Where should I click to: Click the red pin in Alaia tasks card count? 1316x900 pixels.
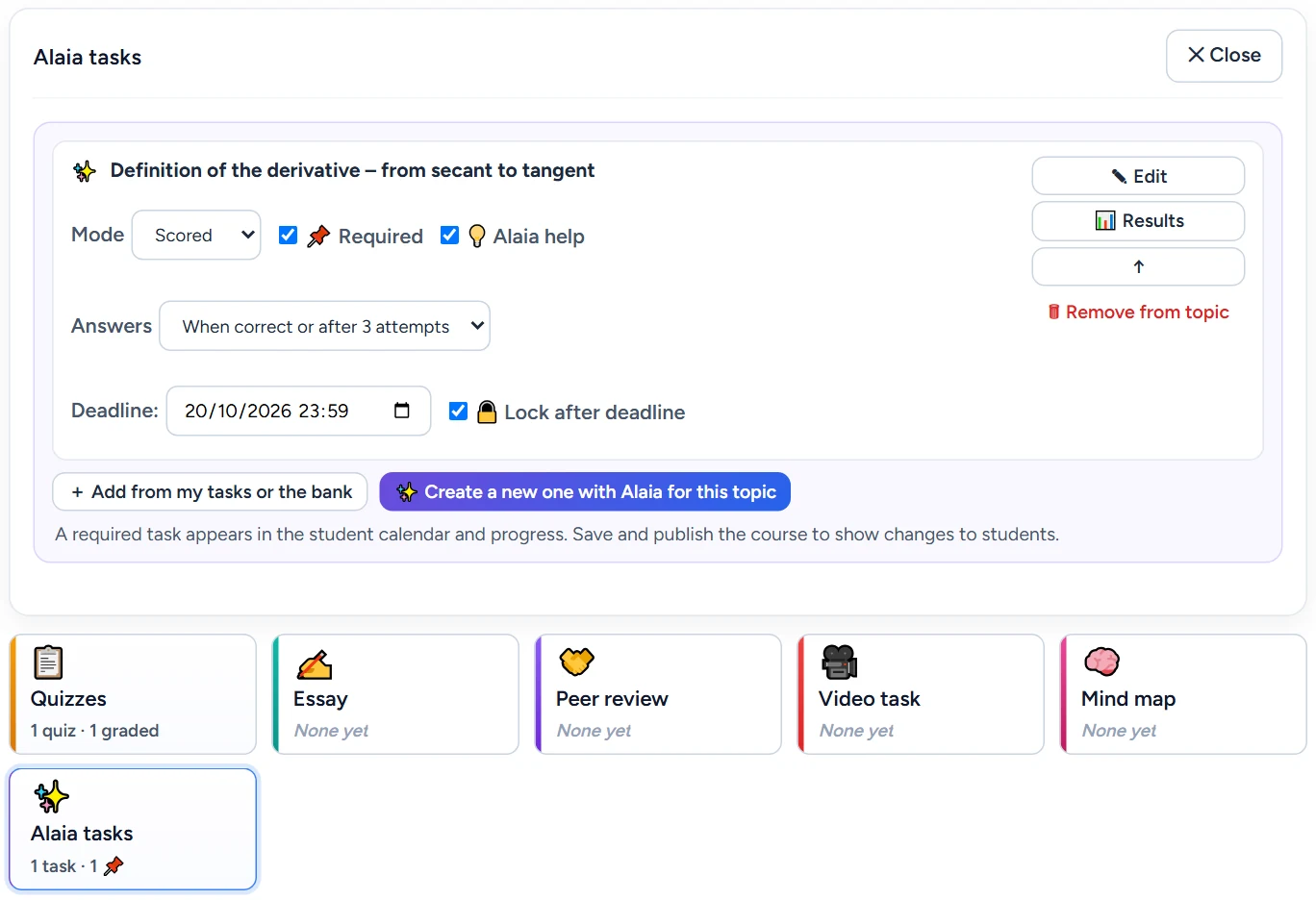click(x=114, y=865)
